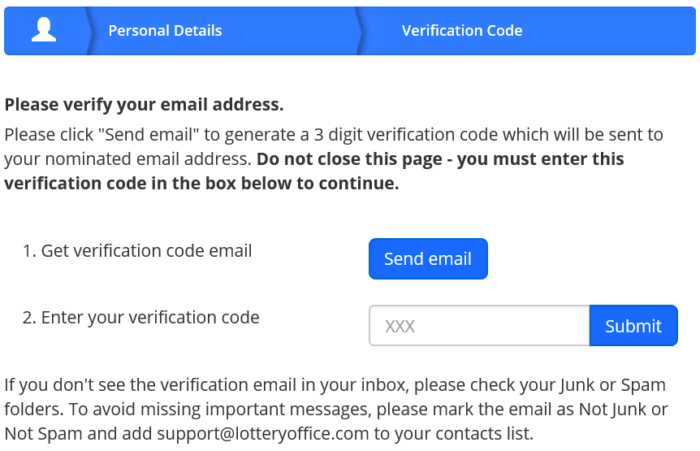Click the chevron divider before Personal Details

click(89, 30)
